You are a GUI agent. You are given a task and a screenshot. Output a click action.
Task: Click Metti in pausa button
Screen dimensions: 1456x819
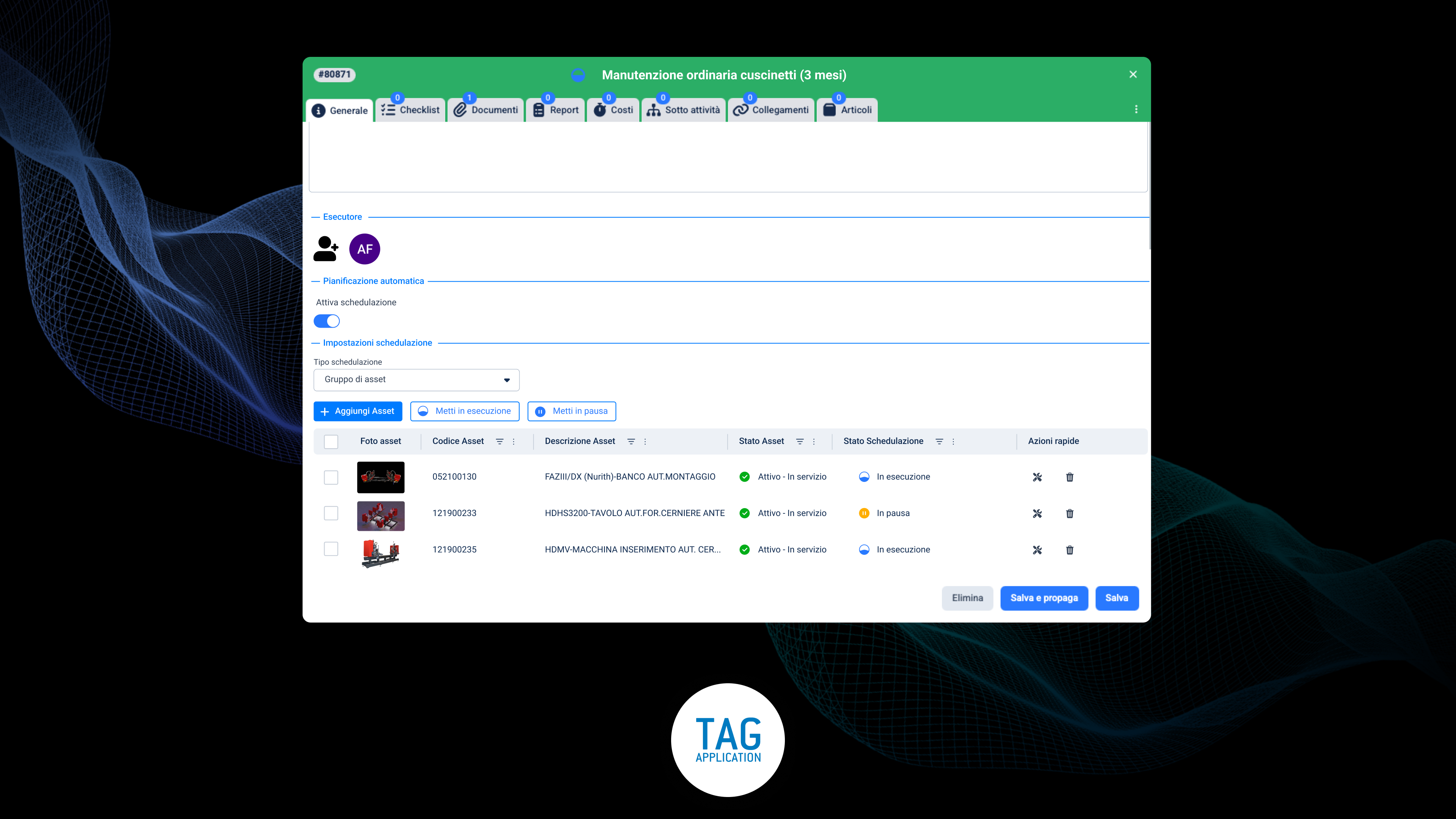pos(571,411)
